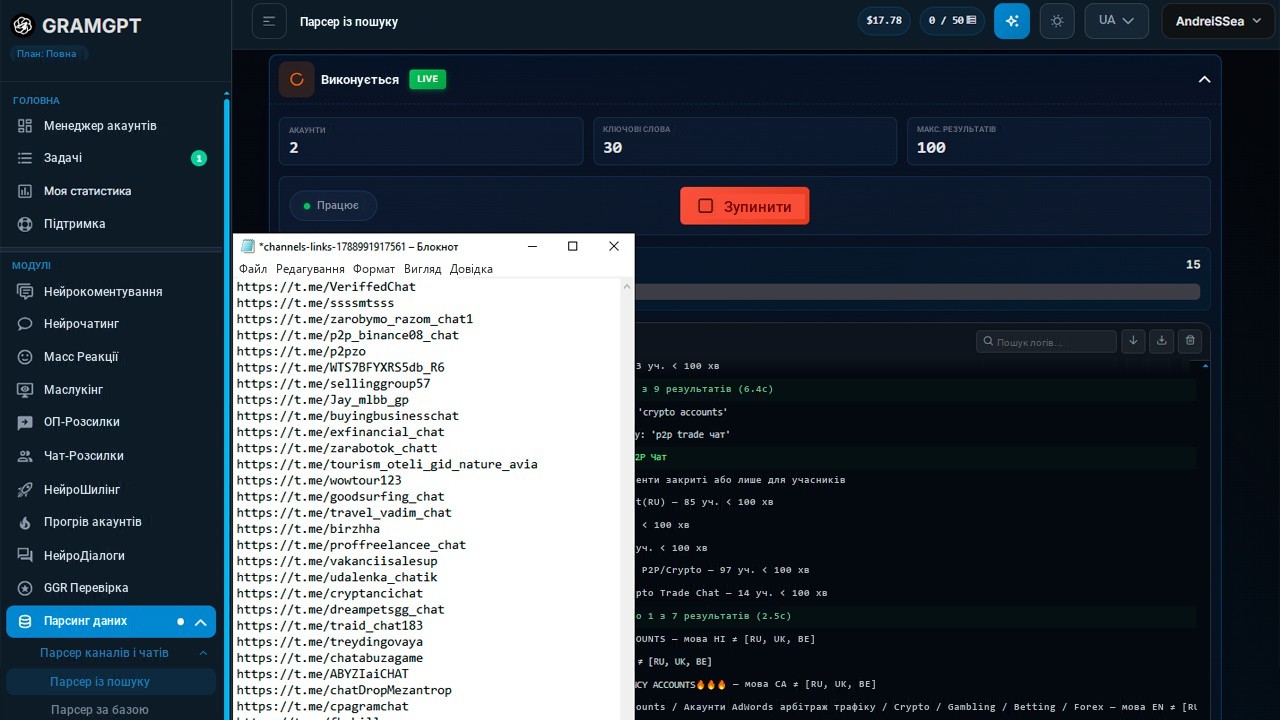Expand the AndreiSSea account menu
Screen dimensions: 1280x720
pos(1218,21)
